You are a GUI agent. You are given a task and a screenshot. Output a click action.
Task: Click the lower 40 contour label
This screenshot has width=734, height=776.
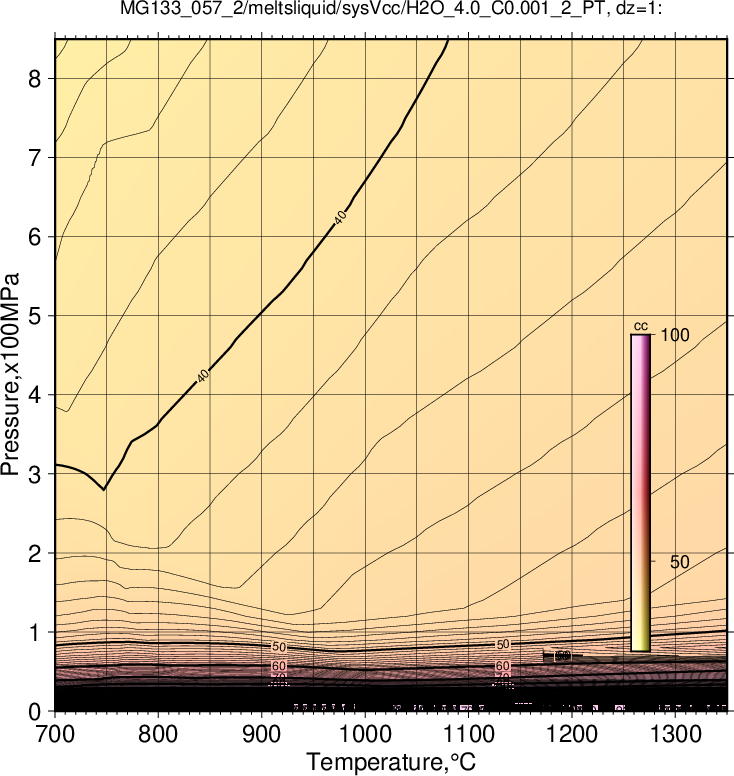[202, 376]
